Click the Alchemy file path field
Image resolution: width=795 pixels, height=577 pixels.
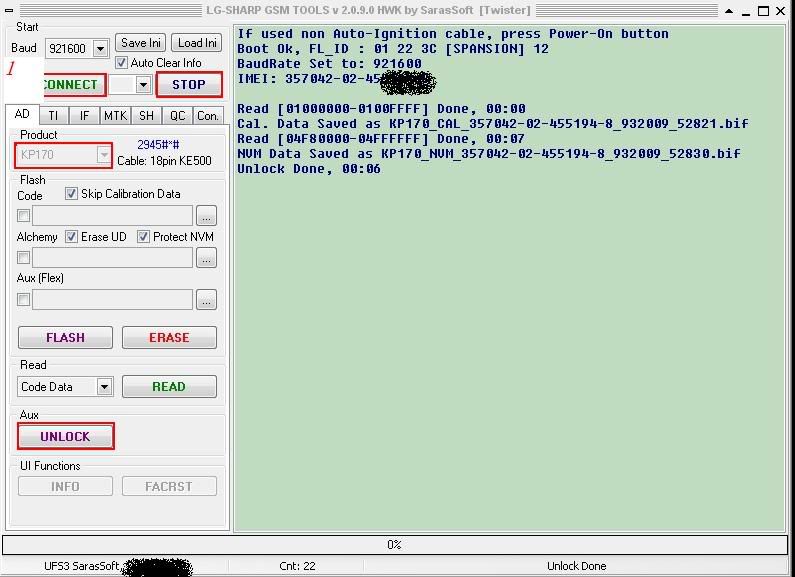[x=113, y=258]
